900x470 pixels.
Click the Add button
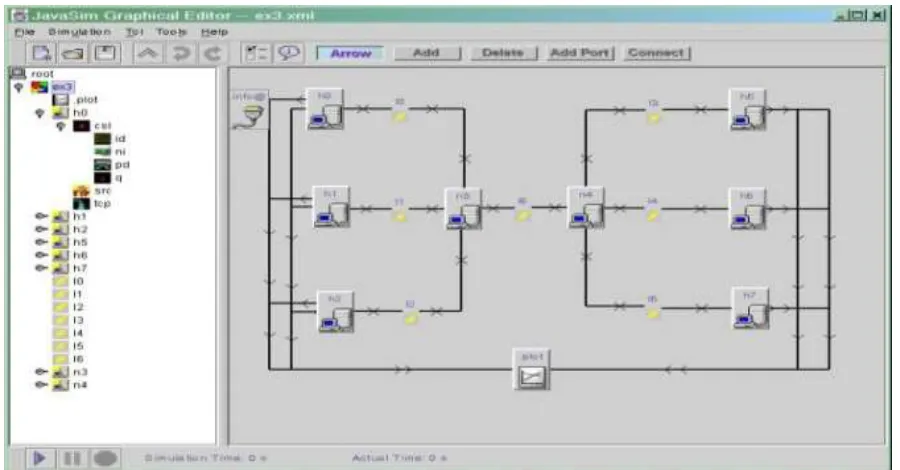pyautogui.click(x=426, y=53)
